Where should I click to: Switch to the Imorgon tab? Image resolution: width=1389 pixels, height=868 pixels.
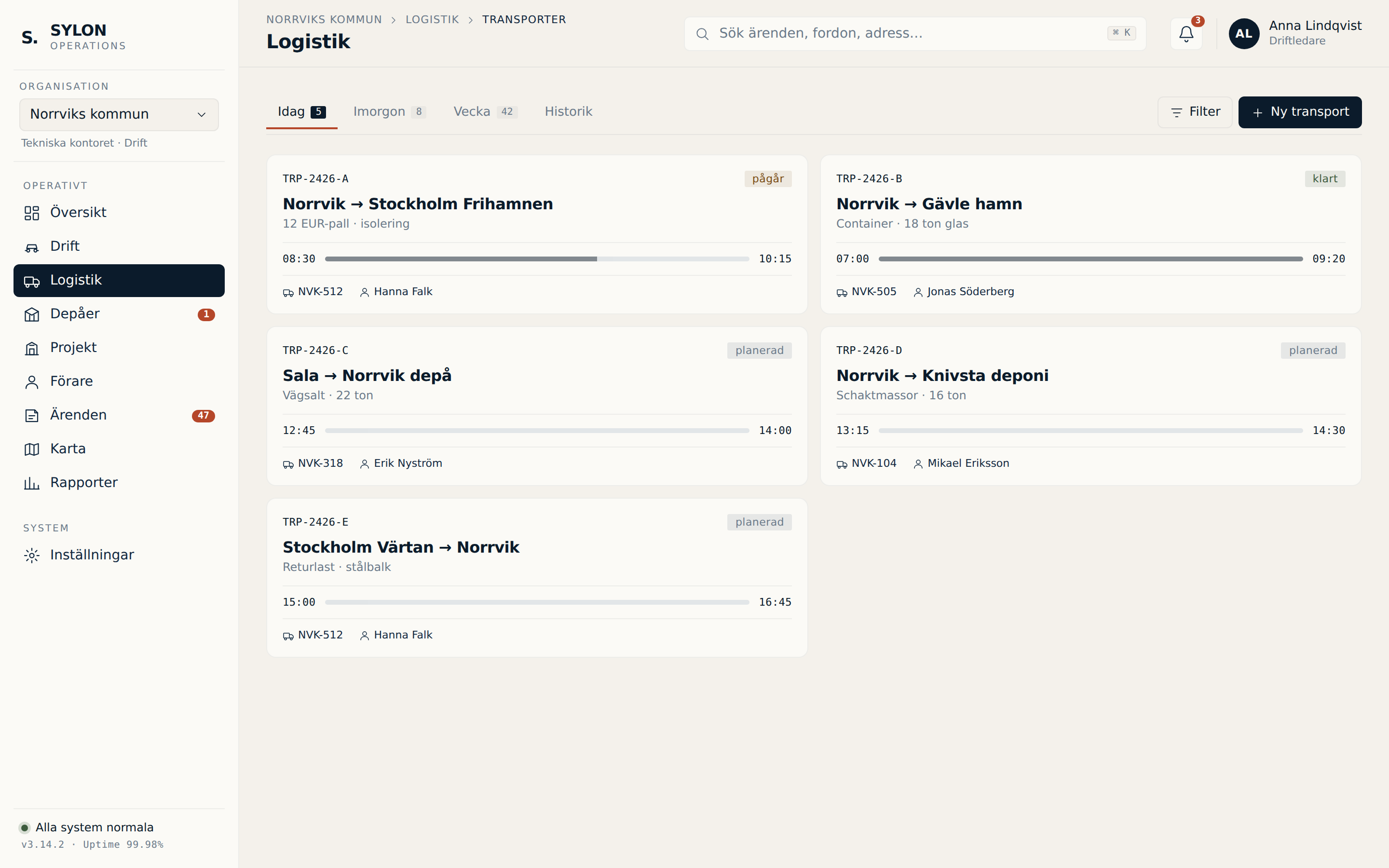pos(389,112)
